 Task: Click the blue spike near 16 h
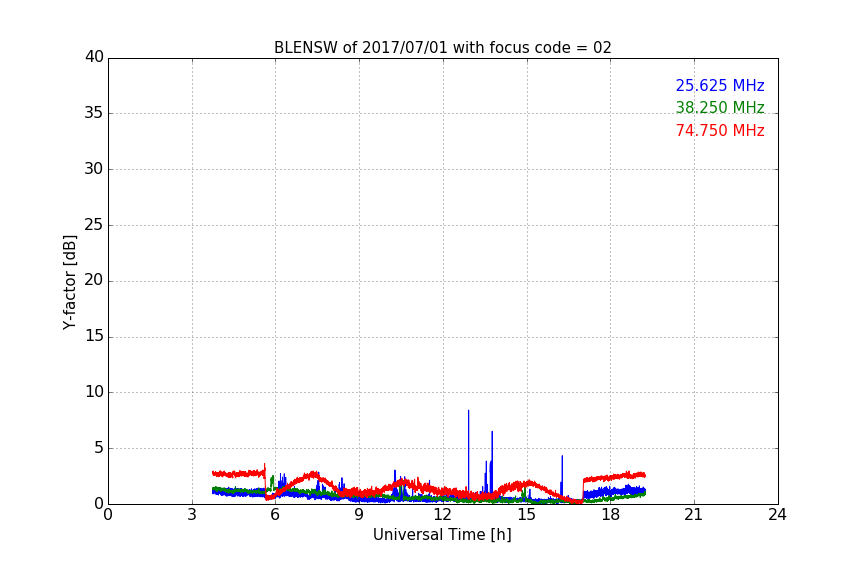[562, 475]
